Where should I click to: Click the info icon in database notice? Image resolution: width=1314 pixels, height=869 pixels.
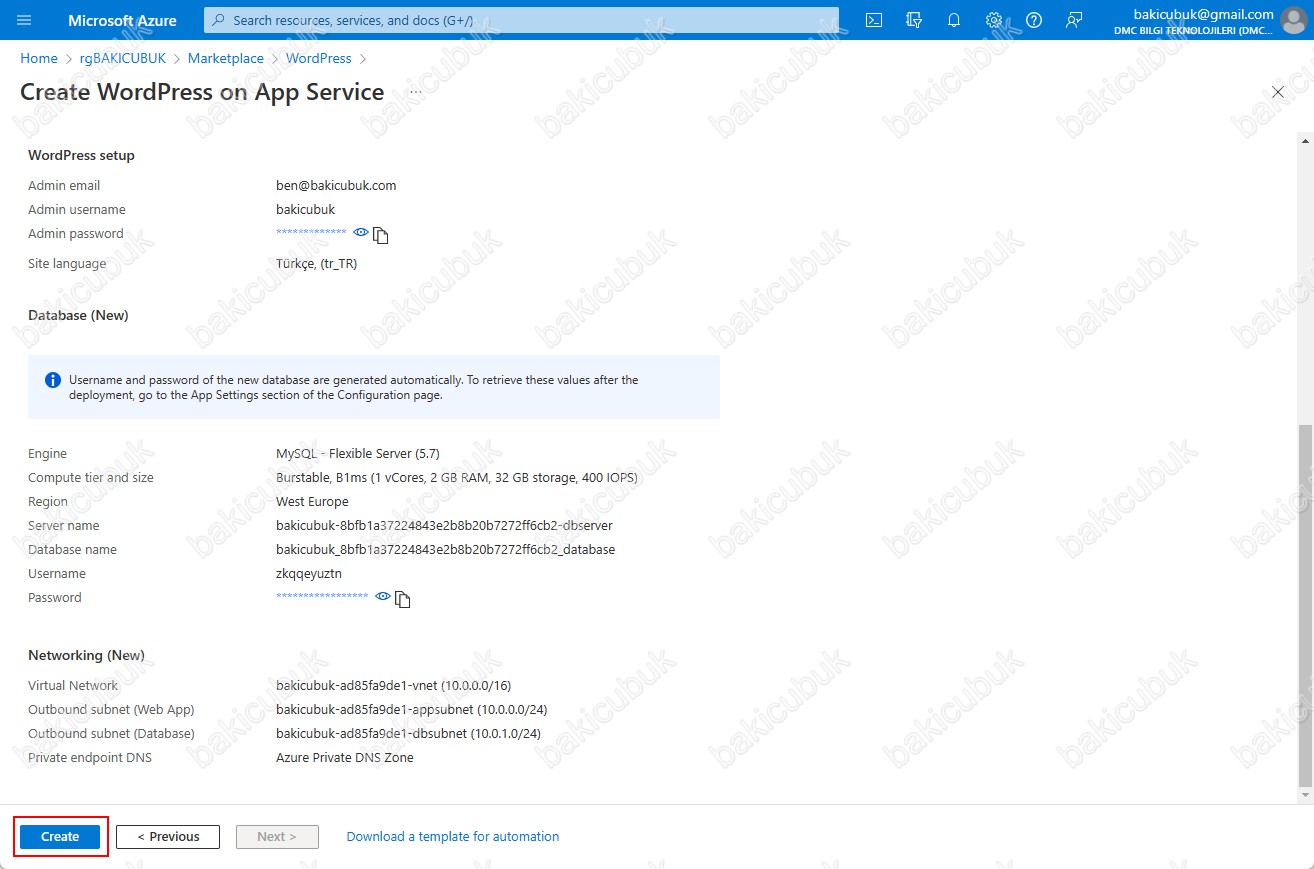pos(53,381)
